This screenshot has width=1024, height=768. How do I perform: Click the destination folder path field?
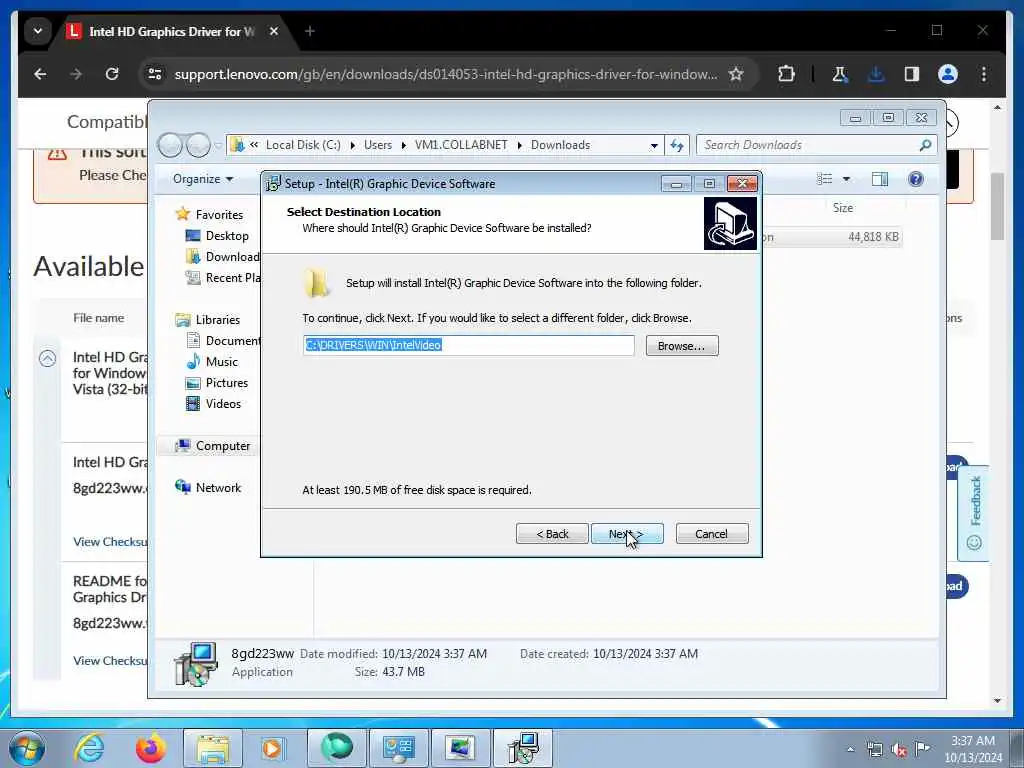(468, 345)
